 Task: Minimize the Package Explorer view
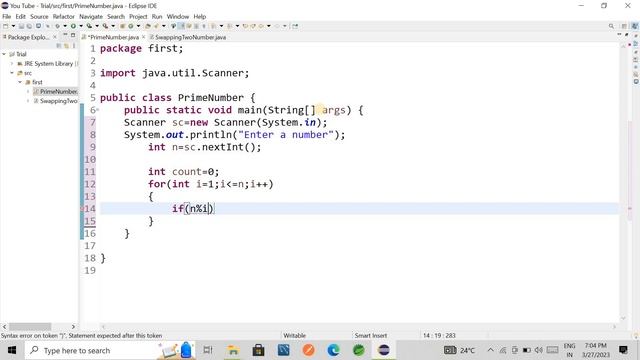(65, 35)
